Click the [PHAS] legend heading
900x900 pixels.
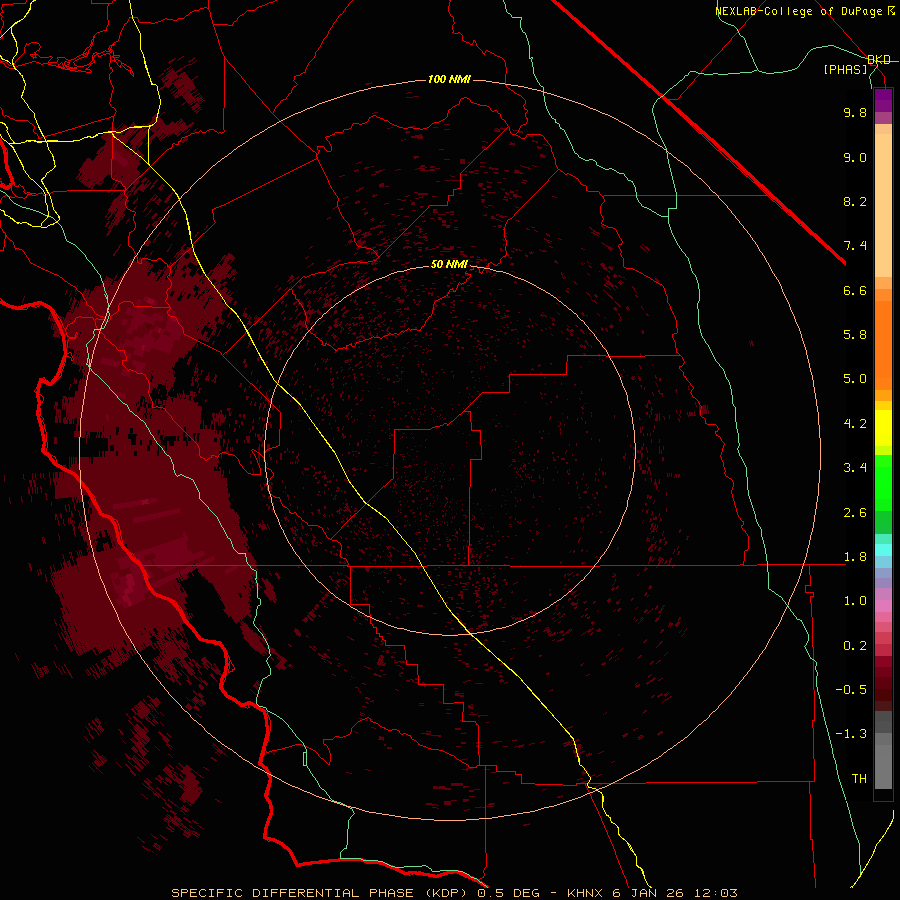845,69
